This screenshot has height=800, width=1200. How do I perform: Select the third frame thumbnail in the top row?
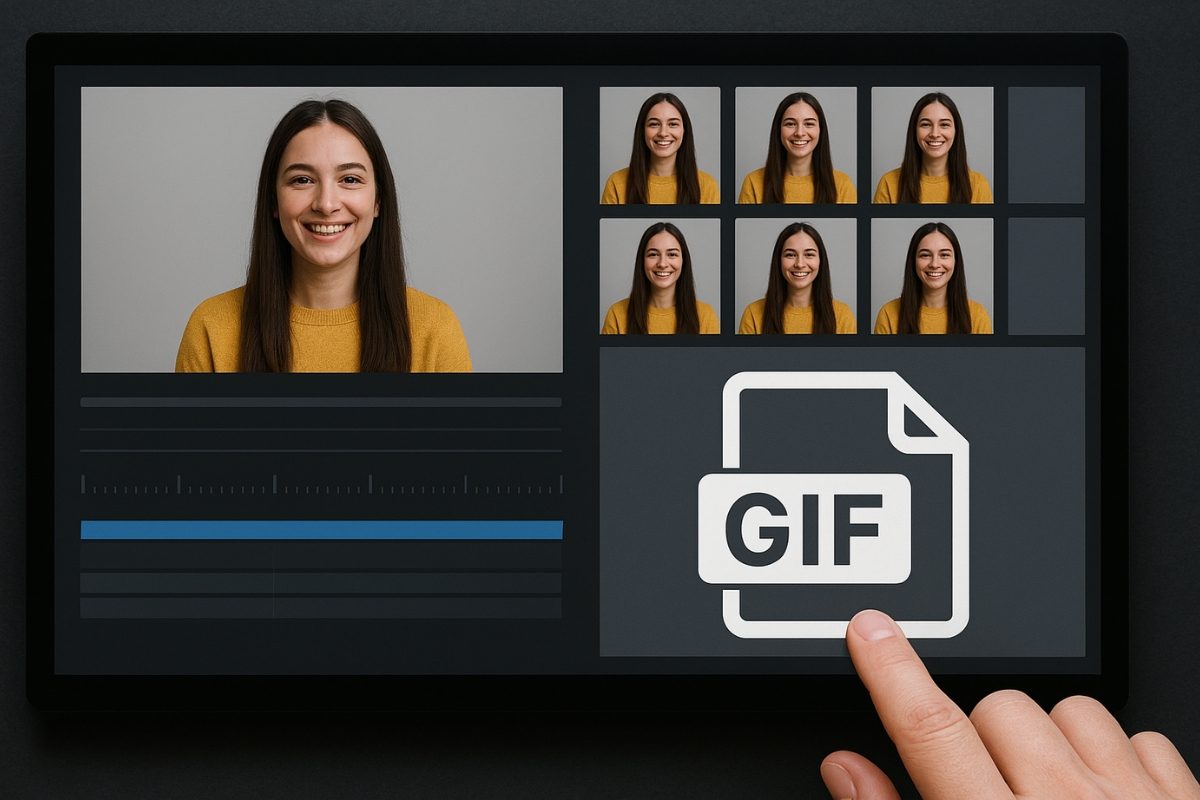tap(931, 144)
